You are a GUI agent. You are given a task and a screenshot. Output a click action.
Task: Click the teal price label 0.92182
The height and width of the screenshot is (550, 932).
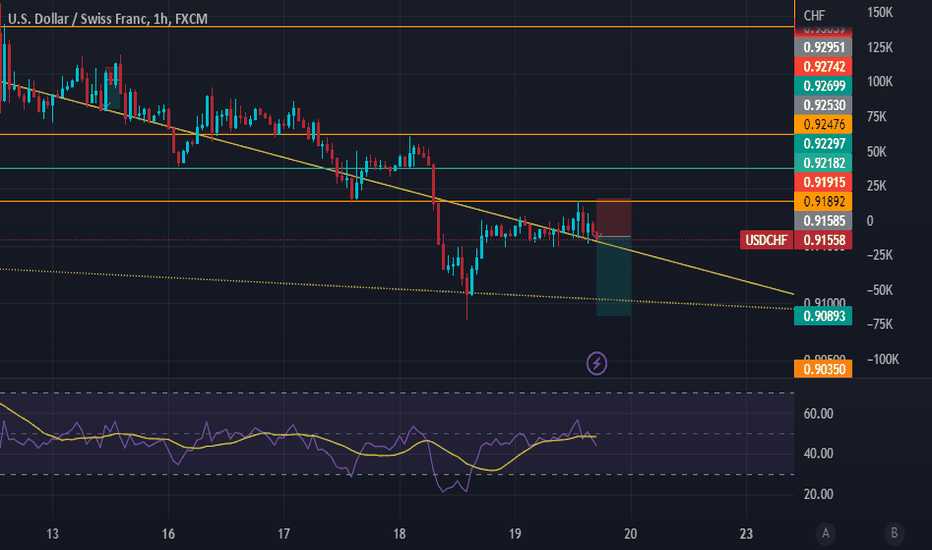tap(823, 163)
